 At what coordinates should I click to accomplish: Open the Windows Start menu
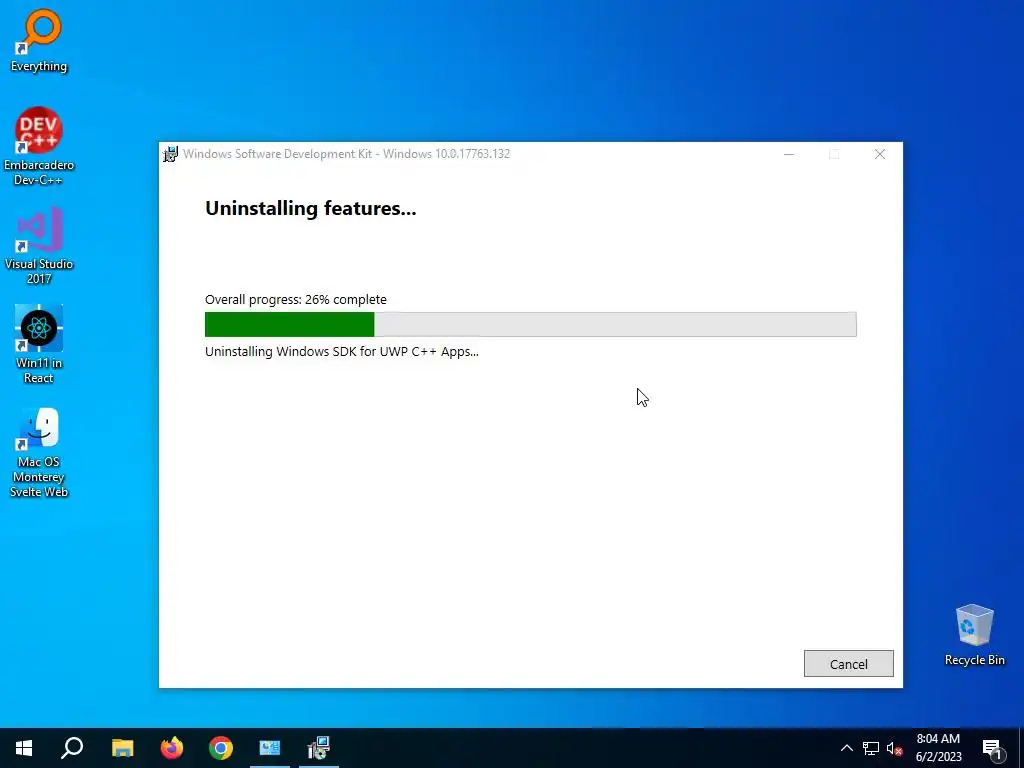[24, 748]
